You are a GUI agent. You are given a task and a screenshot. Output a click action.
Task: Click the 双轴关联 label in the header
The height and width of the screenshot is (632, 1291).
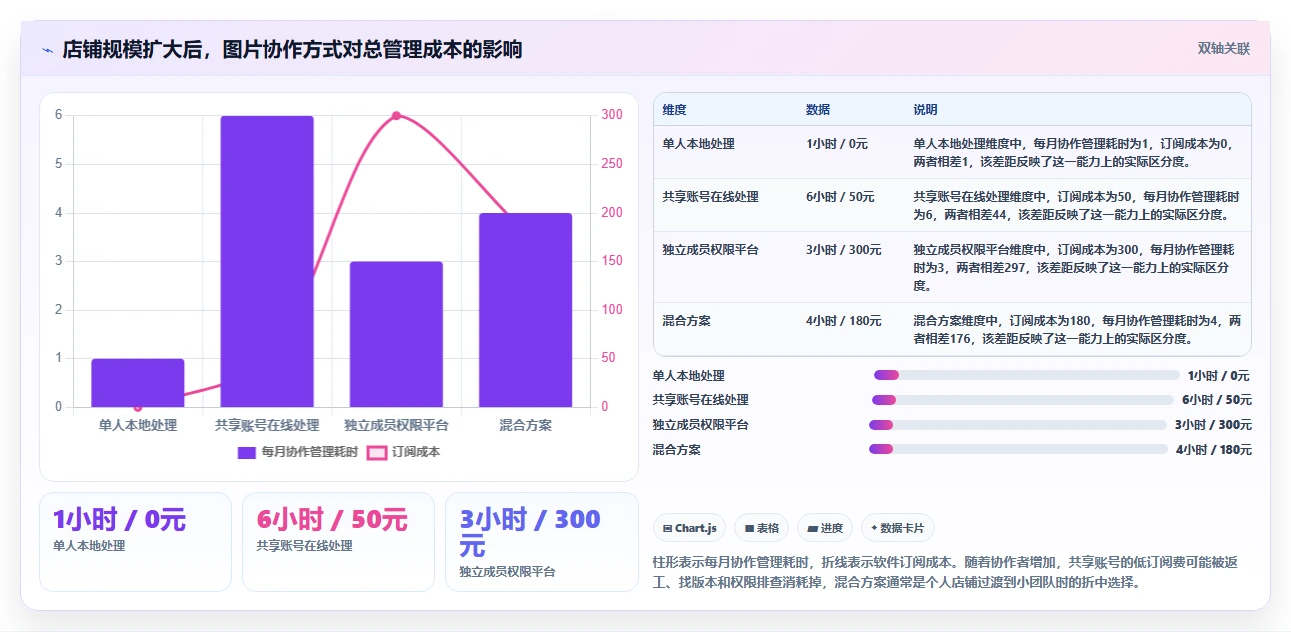point(1224,48)
